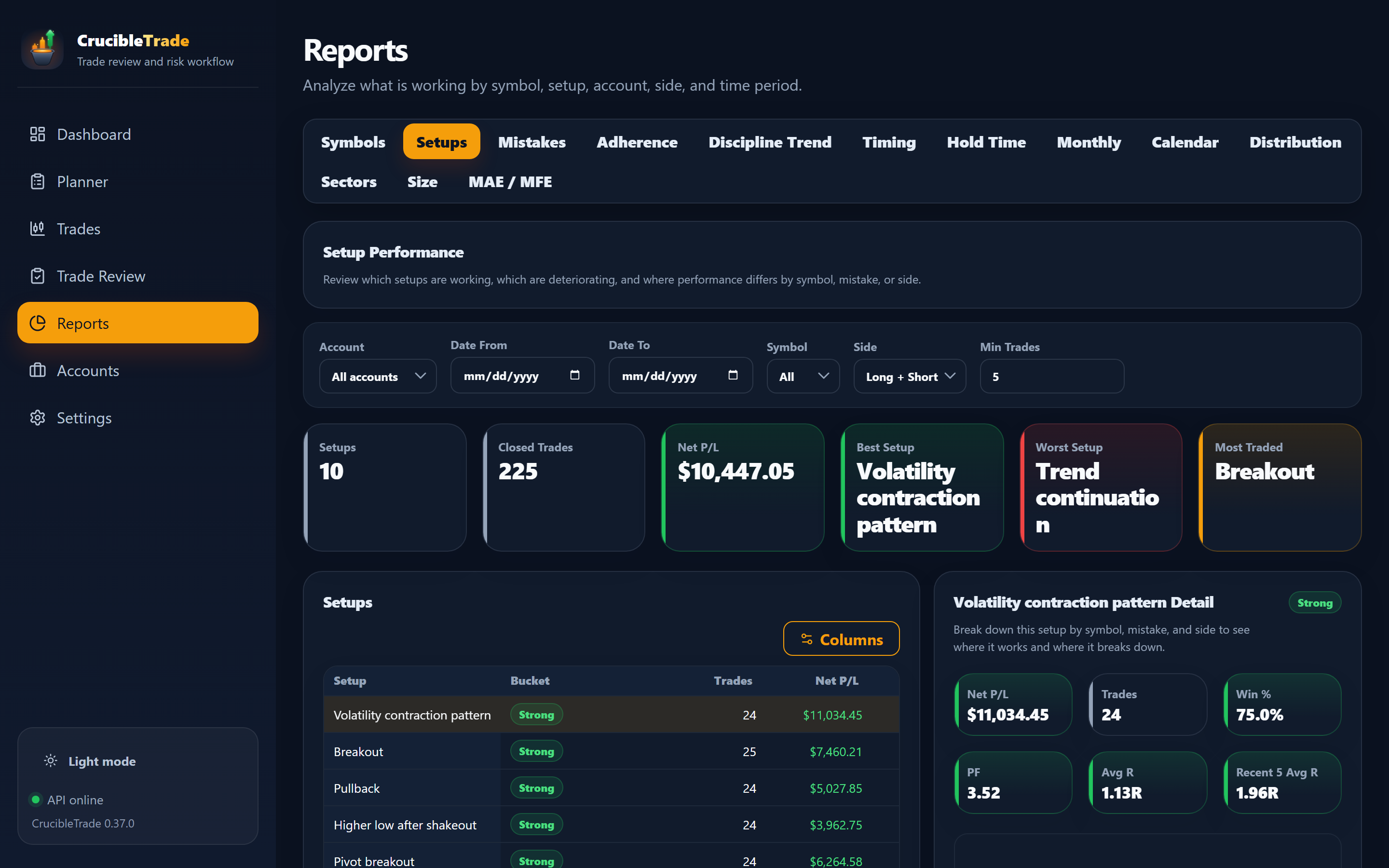Click the Setup column header
1389x868 pixels.
point(350,680)
